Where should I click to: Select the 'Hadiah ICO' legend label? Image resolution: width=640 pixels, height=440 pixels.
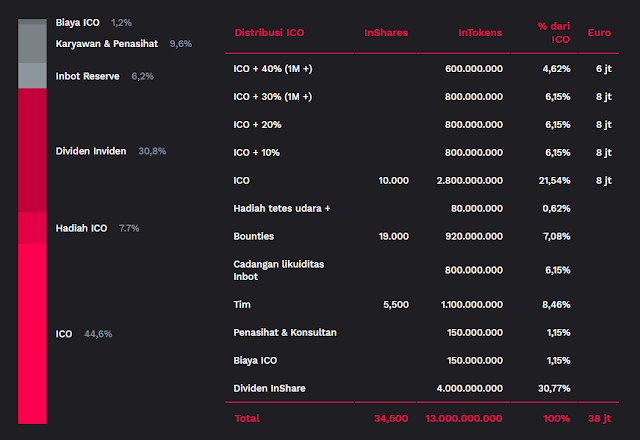click(x=81, y=228)
